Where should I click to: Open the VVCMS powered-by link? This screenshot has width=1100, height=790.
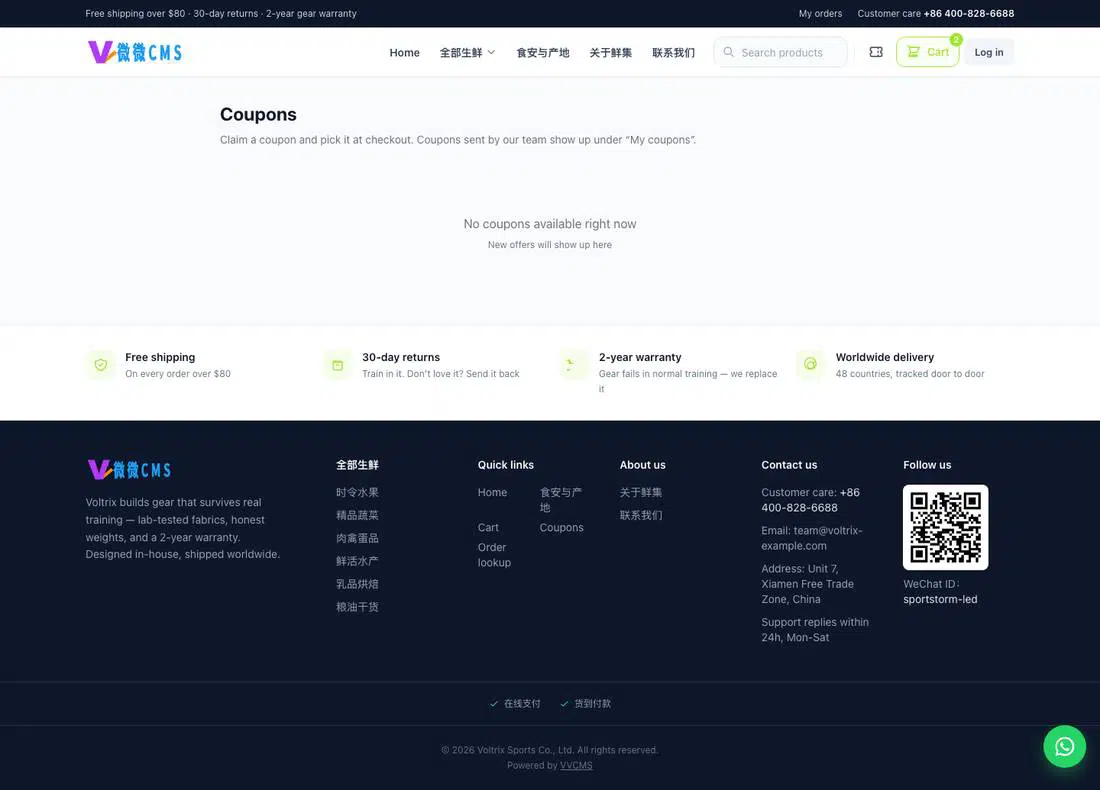(x=576, y=765)
